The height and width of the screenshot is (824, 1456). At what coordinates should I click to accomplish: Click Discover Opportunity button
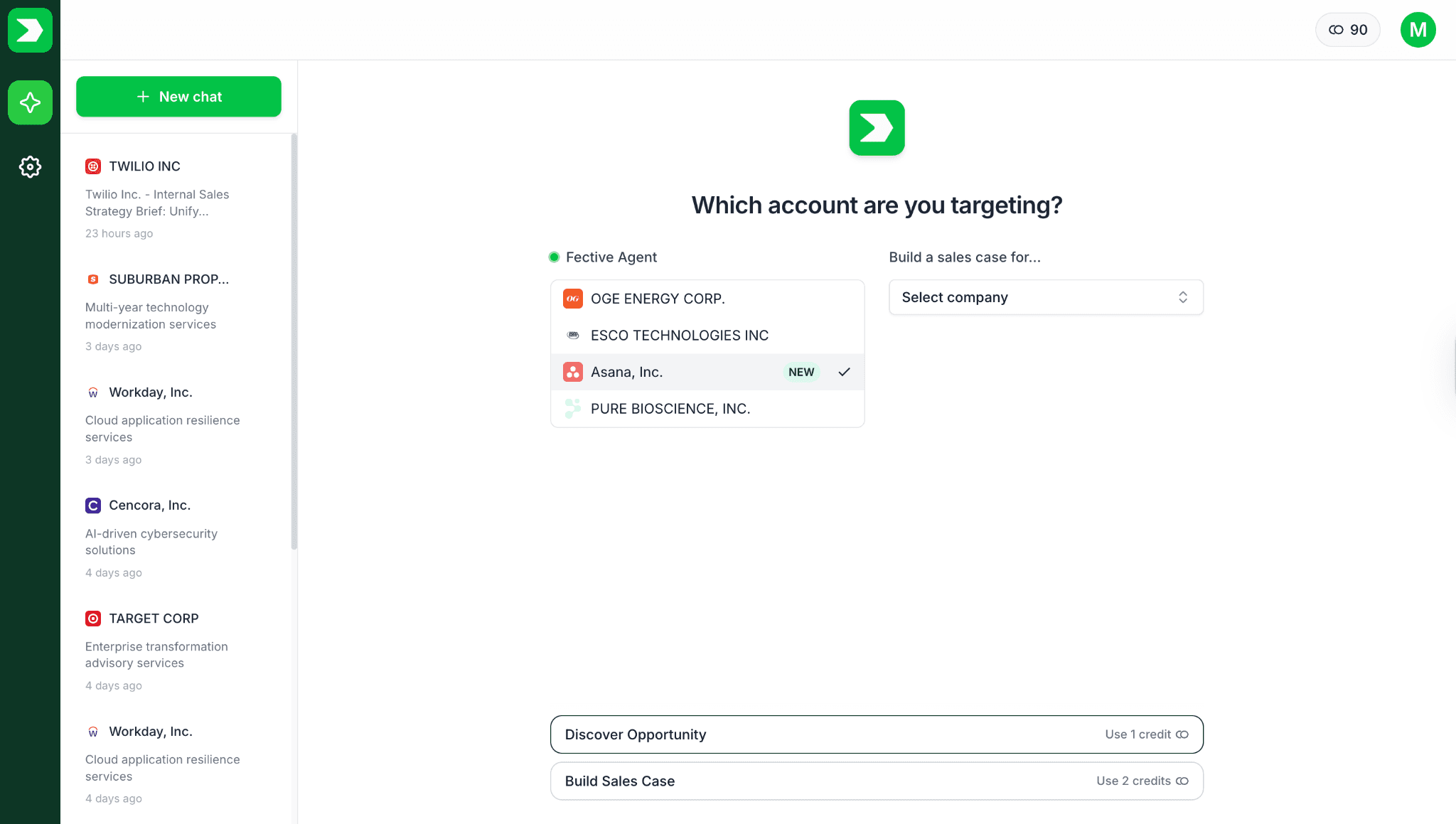[876, 734]
